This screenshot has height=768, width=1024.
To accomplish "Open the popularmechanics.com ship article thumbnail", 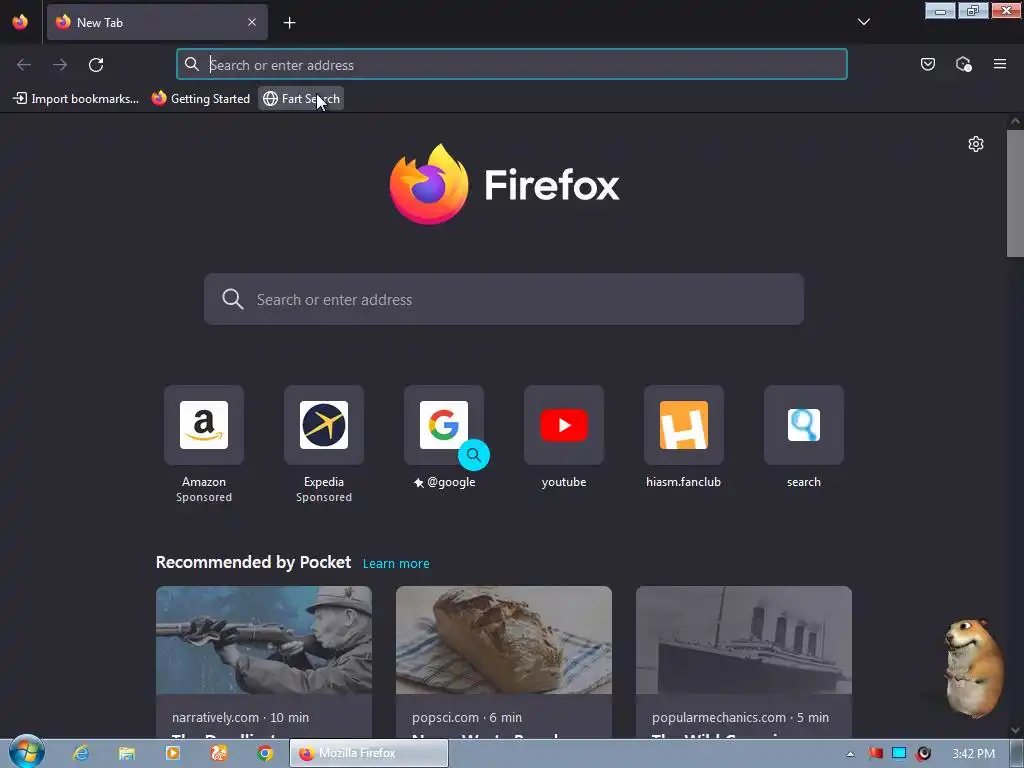I will click(x=744, y=640).
